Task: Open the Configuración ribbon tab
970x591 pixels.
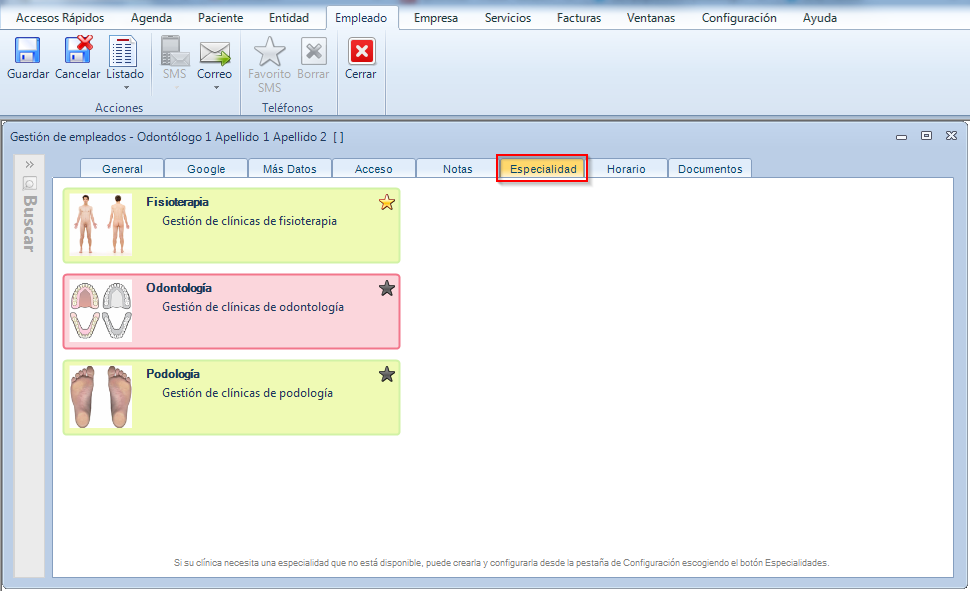Action: (x=739, y=18)
